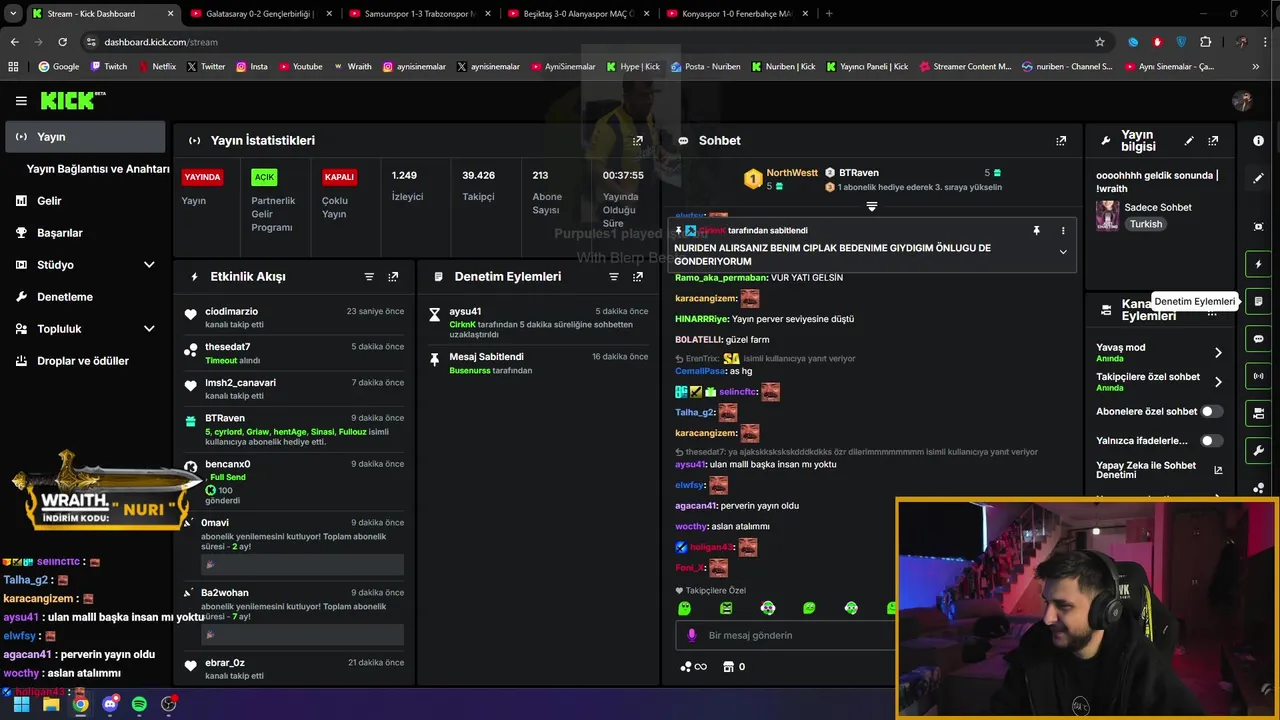Click the pencil icon in right widget rail
The height and width of the screenshot is (720, 1280).
point(1258,178)
